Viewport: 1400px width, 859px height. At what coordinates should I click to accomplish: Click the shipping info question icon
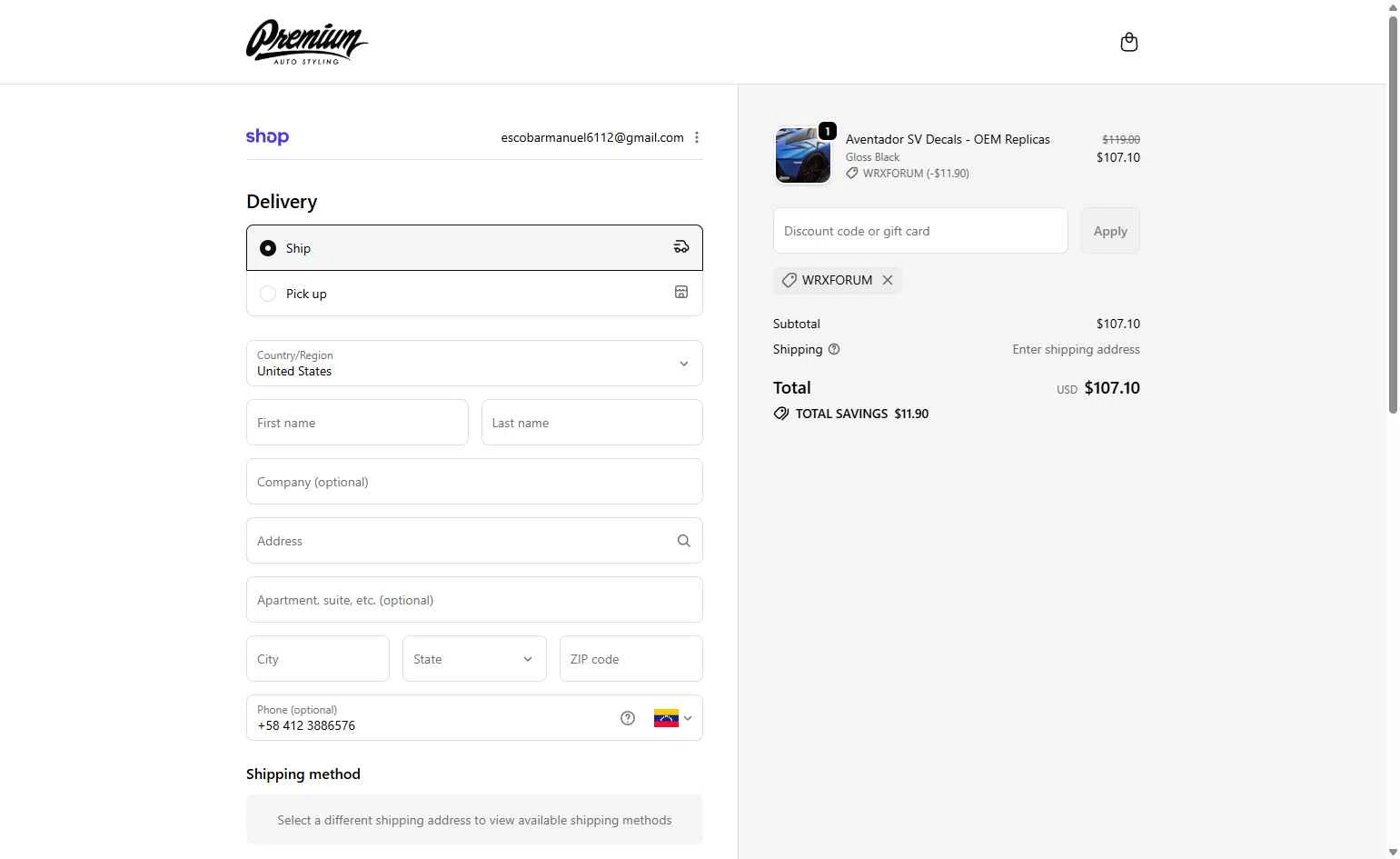point(834,349)
